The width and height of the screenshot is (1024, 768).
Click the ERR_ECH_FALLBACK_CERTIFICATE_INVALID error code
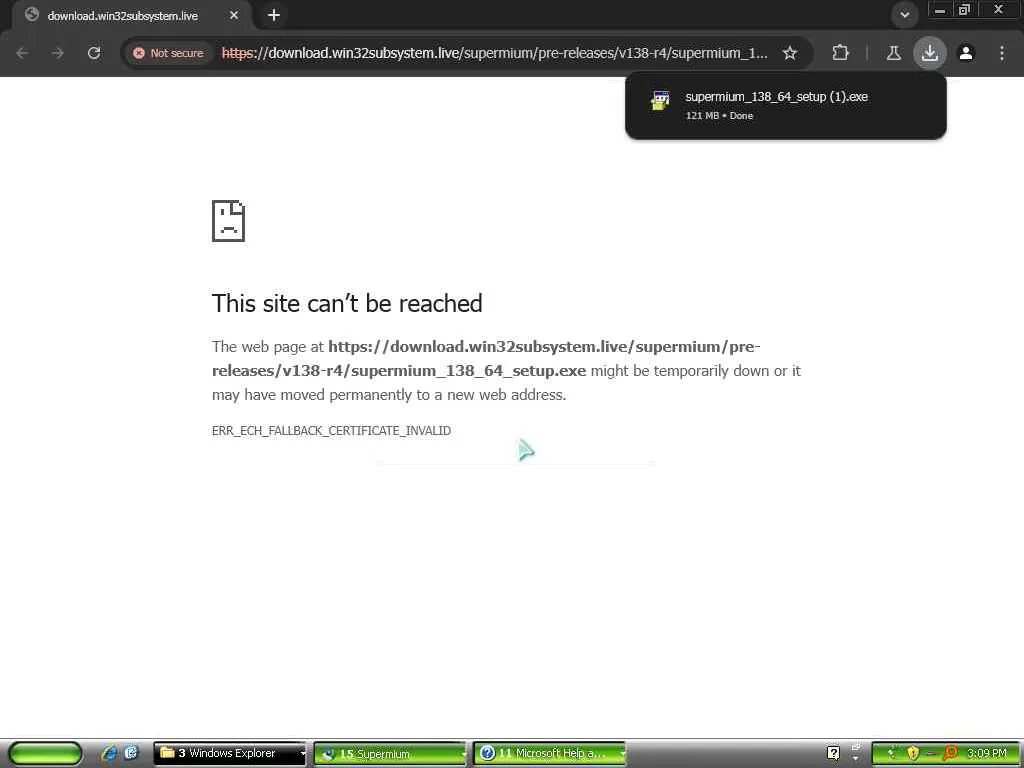(331, 430)
